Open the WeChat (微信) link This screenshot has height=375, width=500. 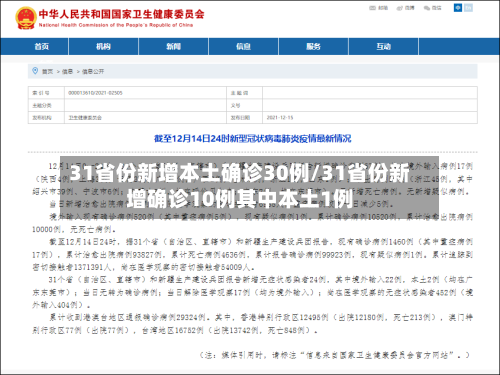(x=432, y=8)
